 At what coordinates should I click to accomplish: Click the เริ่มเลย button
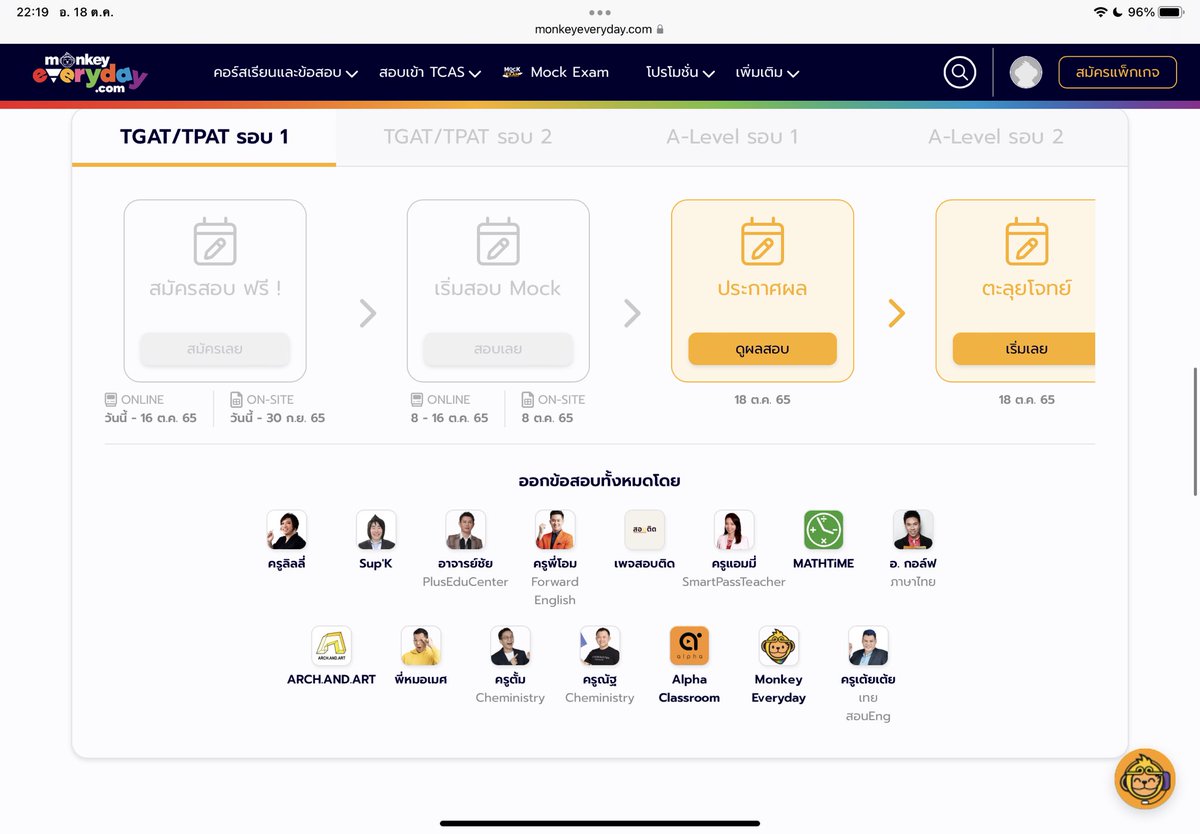click(x=1024, y=349)
